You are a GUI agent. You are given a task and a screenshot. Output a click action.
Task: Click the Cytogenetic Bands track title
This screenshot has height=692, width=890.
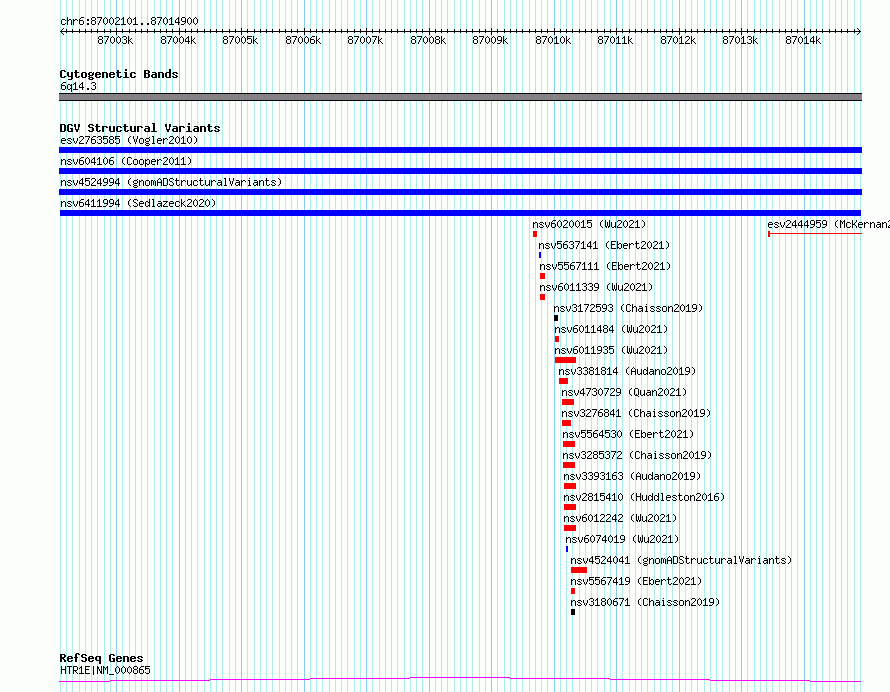(x=119, y=74)
